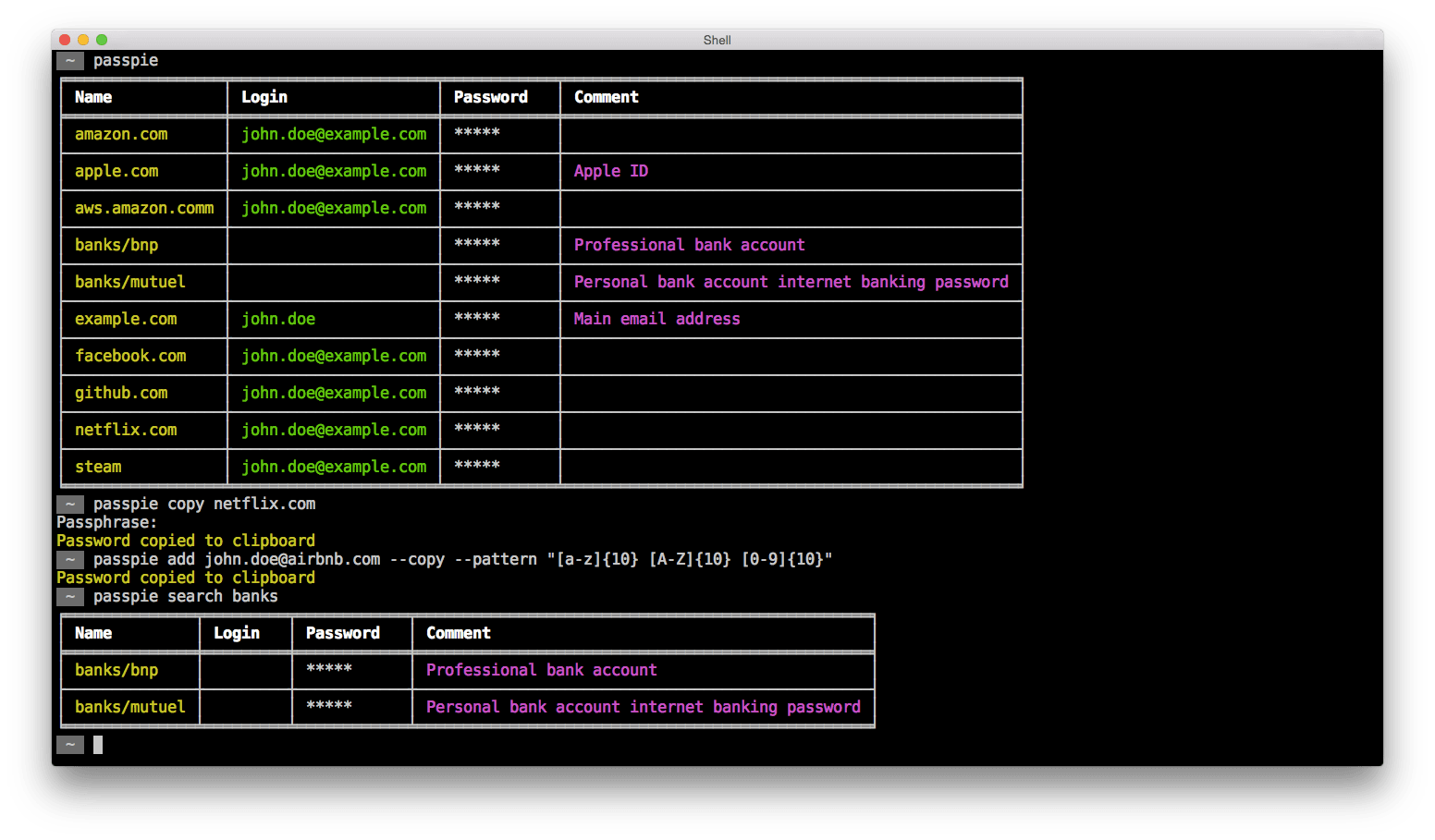Image resolution: width=1435 pixels, height=840 pixels.
Task: Click the apple.com name cell
Action: [117, 171]
